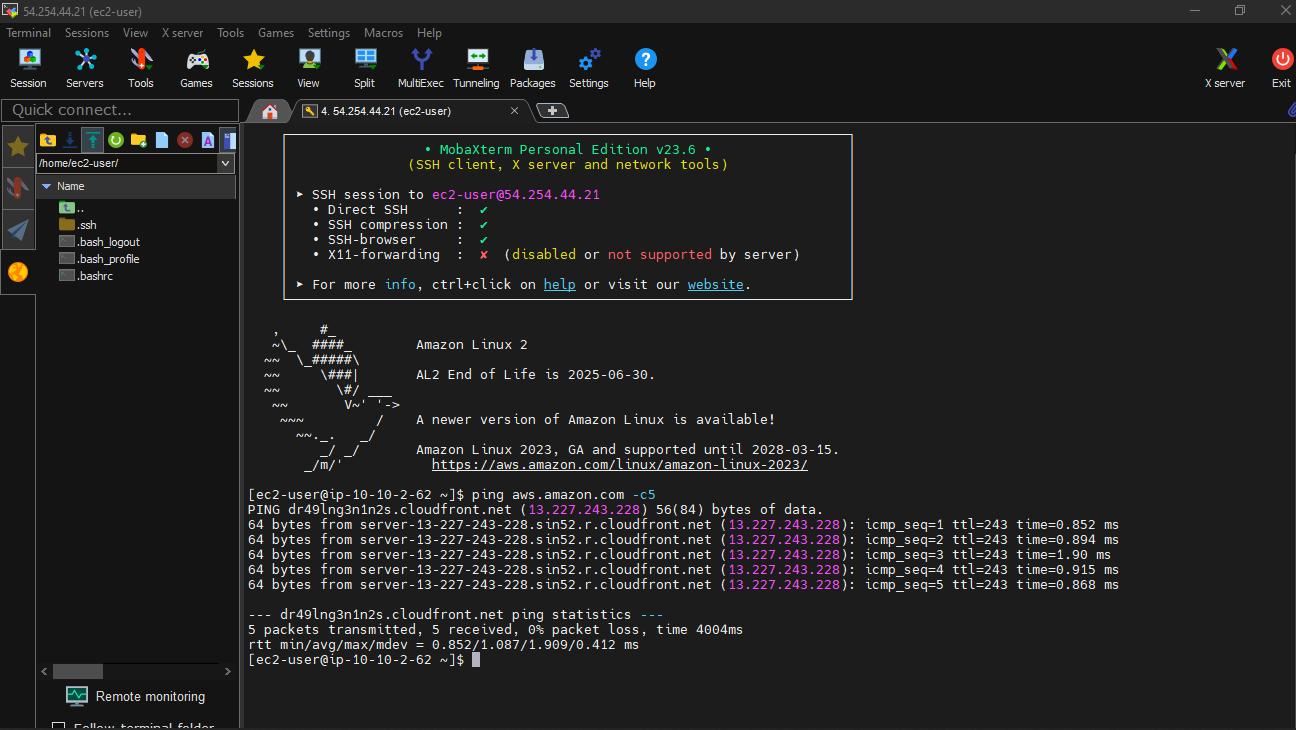This screenshot has width=1296, height=730.
Task: Enable Follow terminal folder checkbox
Action: [x=58, y=727]
